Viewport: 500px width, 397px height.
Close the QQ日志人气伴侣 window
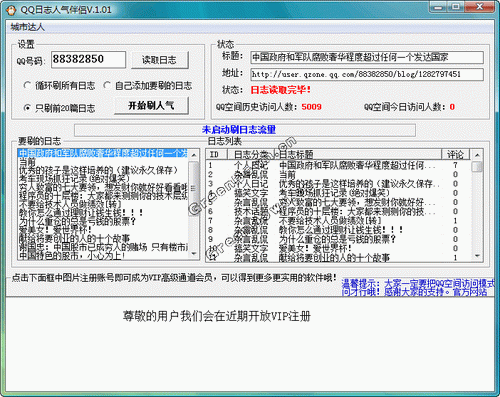coord(480,7)
